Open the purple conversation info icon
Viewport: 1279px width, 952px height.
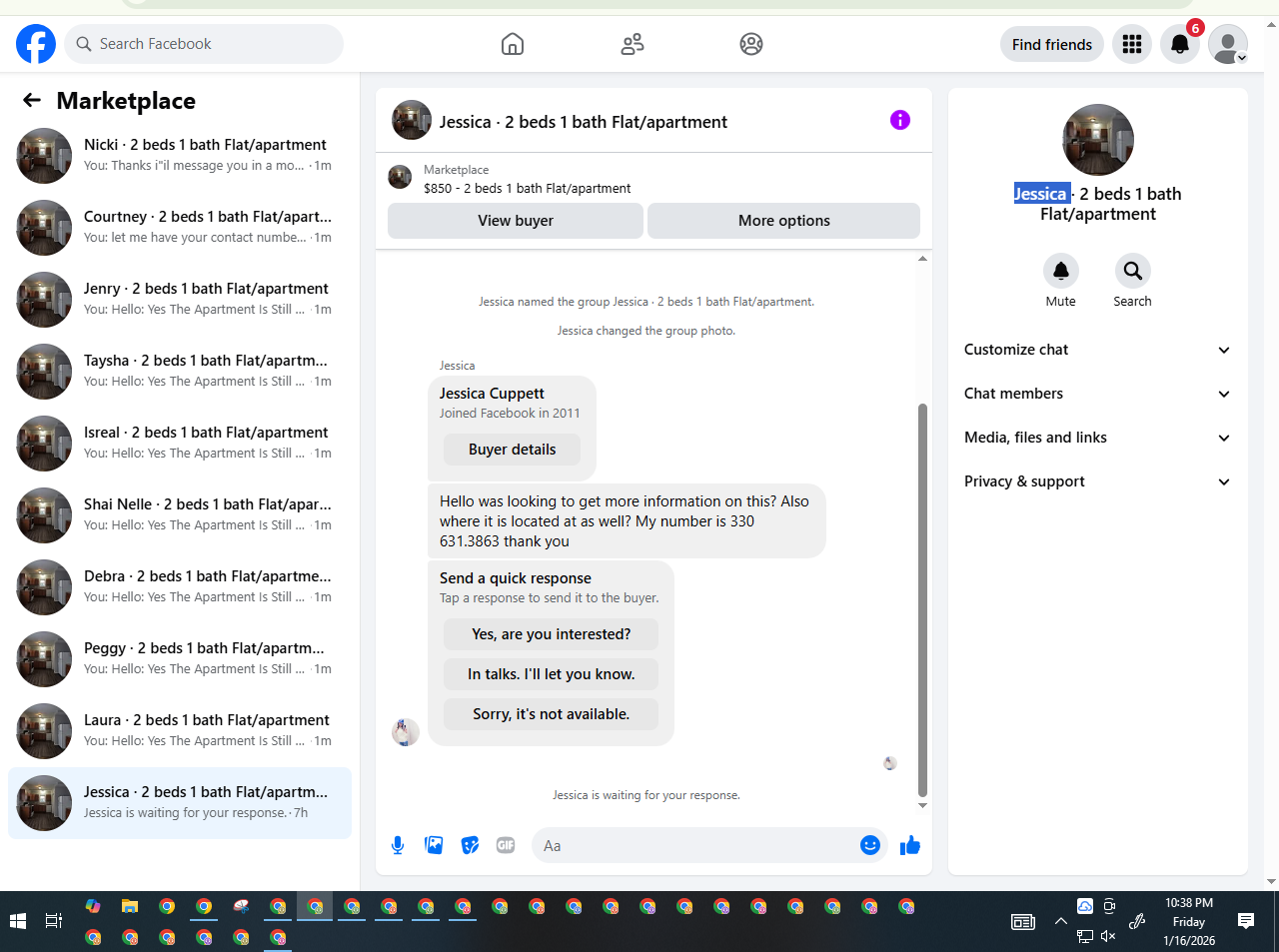tap(900, 120)
